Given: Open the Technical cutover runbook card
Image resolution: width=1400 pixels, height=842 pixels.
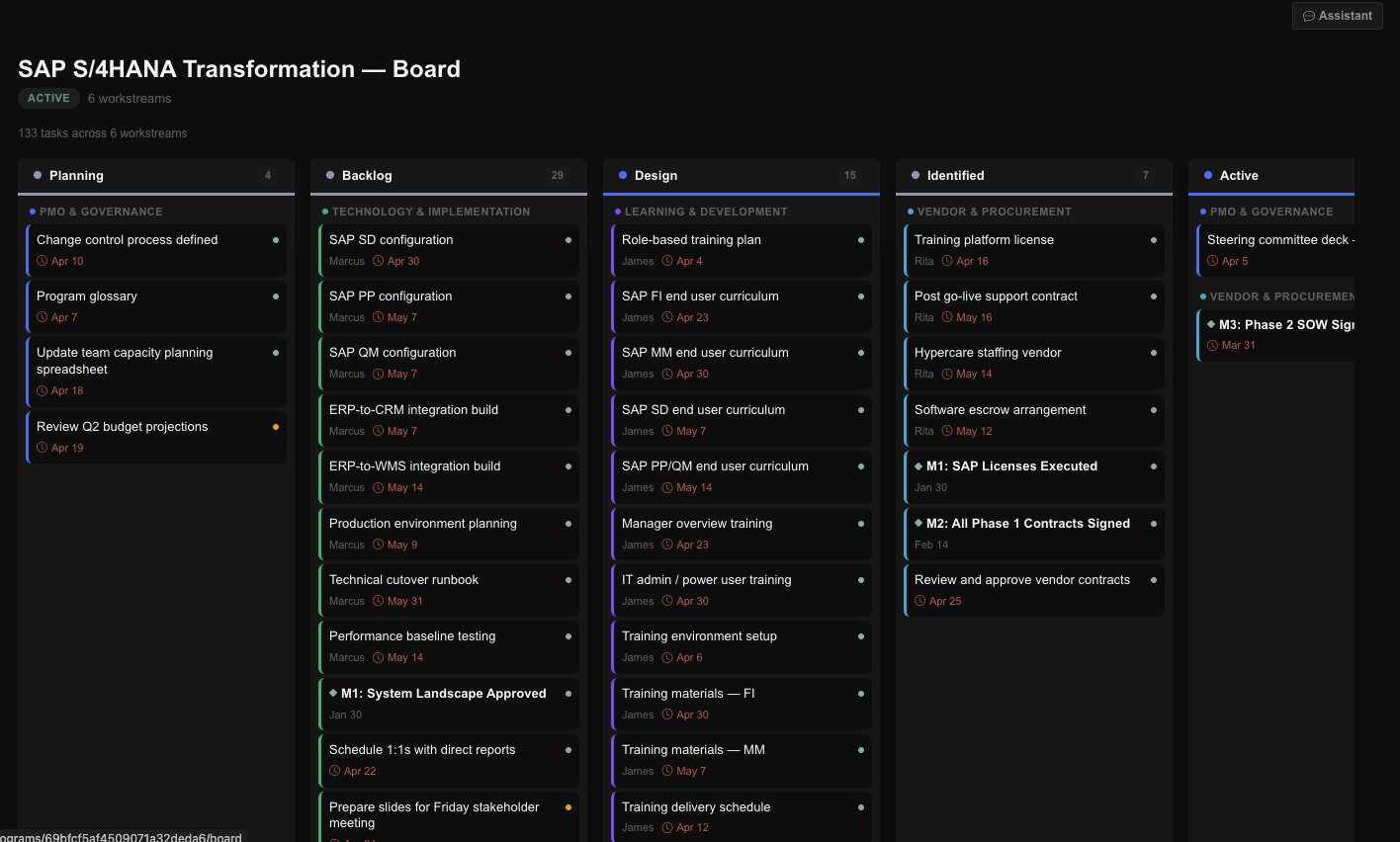Looking at the screenshot, I should pos(449,590).
